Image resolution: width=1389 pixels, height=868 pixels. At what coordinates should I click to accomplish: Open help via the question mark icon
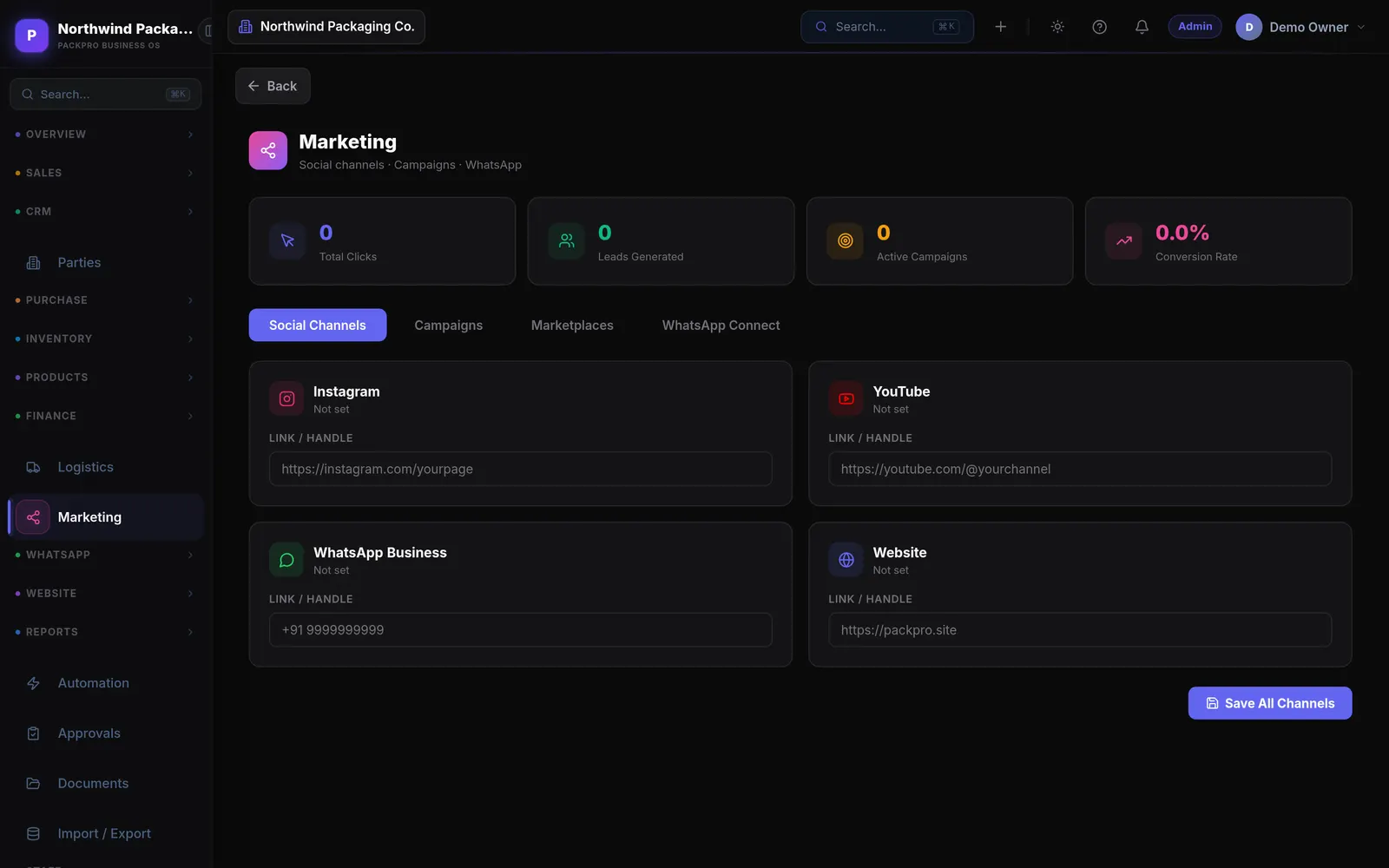pos(1099,27)
